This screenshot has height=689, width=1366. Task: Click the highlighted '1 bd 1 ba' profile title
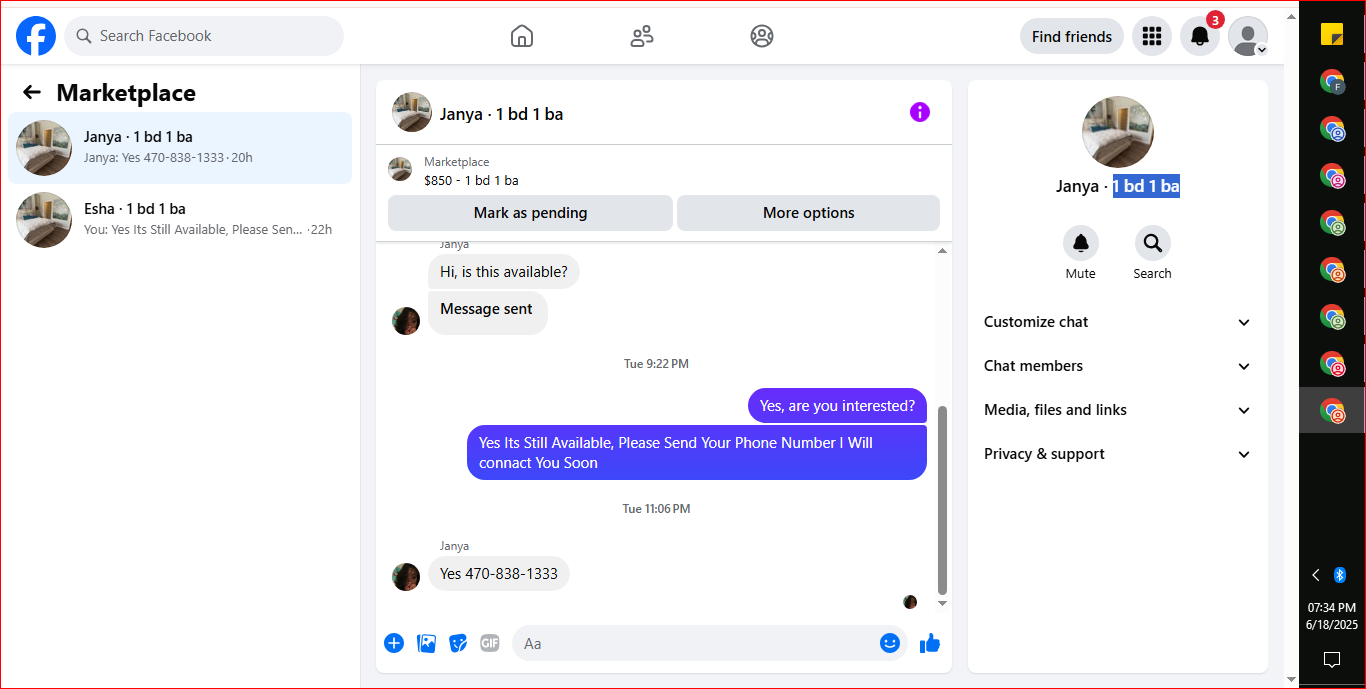click(1146, 186)
